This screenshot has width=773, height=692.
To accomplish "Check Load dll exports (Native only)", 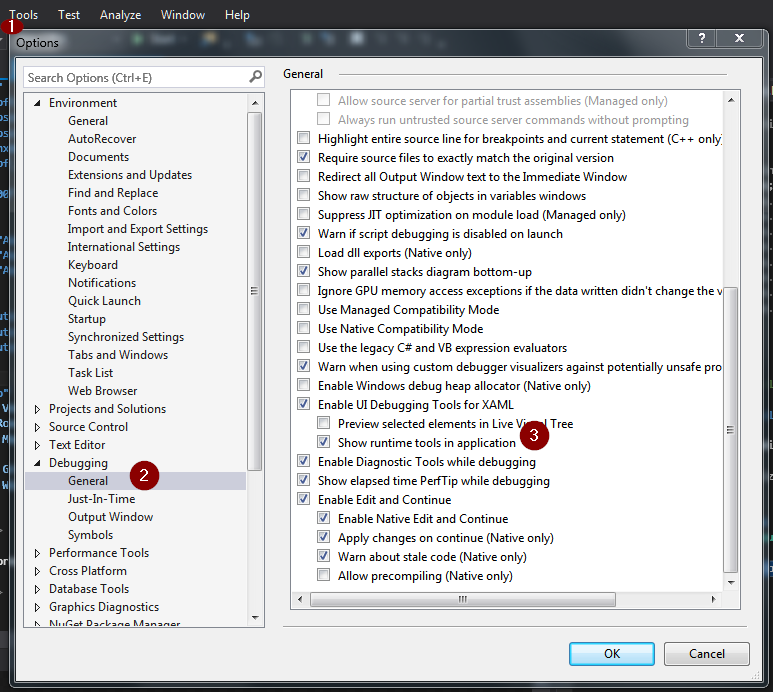I will pyautogui.click(x=303, y=252).
